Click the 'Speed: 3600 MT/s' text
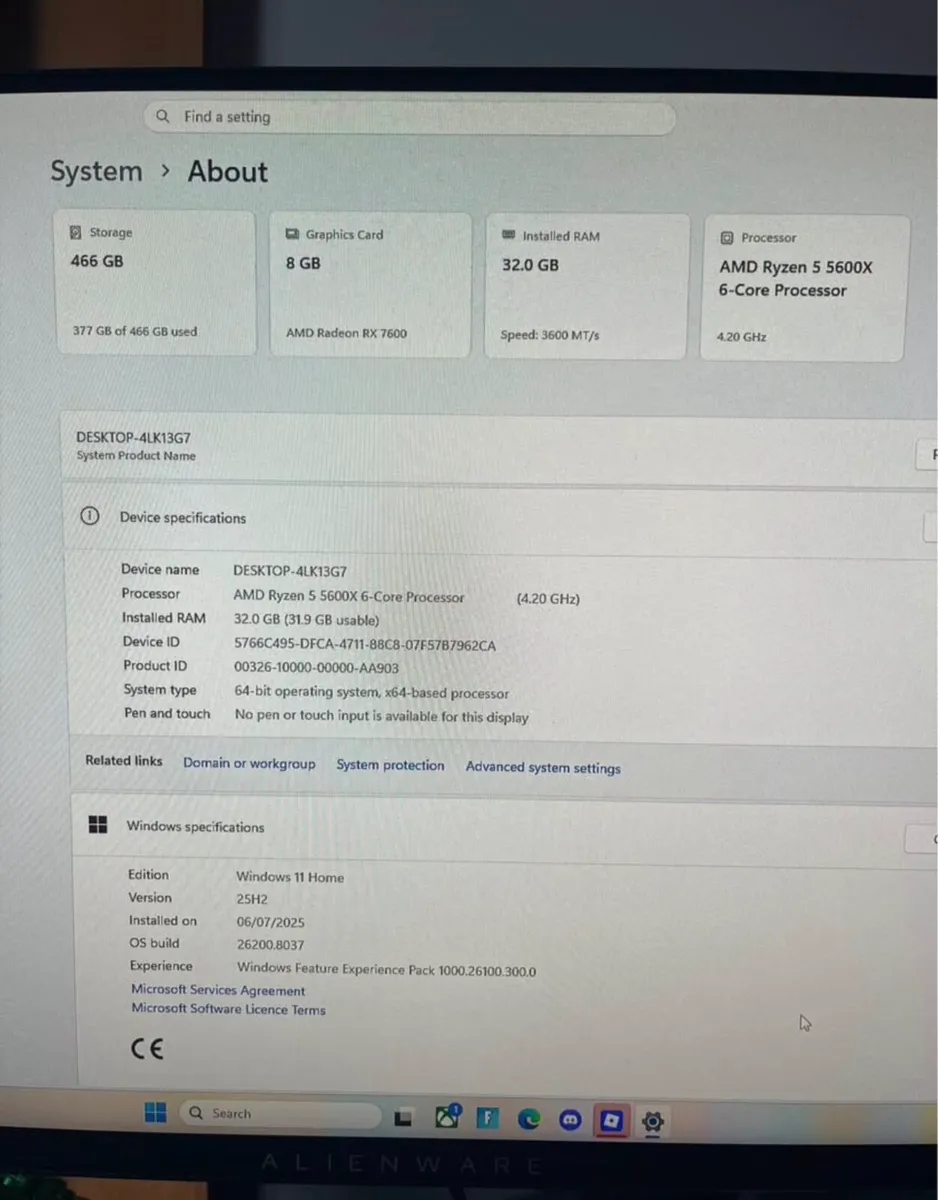The image size is (938, 1200). tap(550, 335)
